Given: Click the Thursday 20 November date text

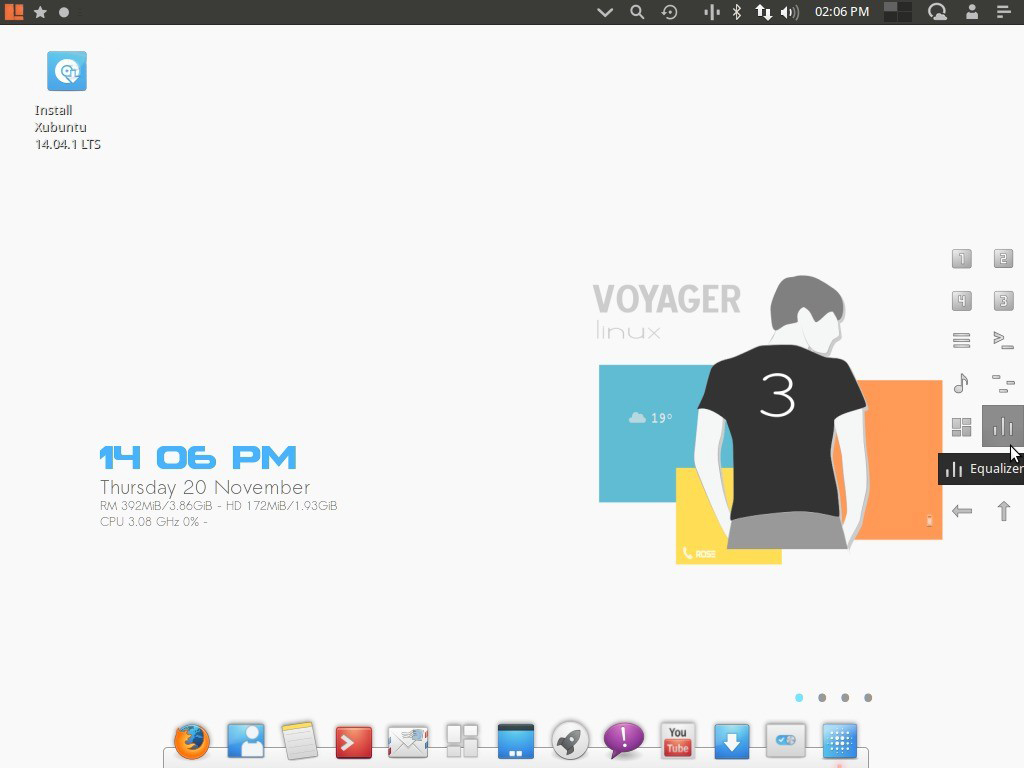Looking at the screenshot, I should [205, 487].
